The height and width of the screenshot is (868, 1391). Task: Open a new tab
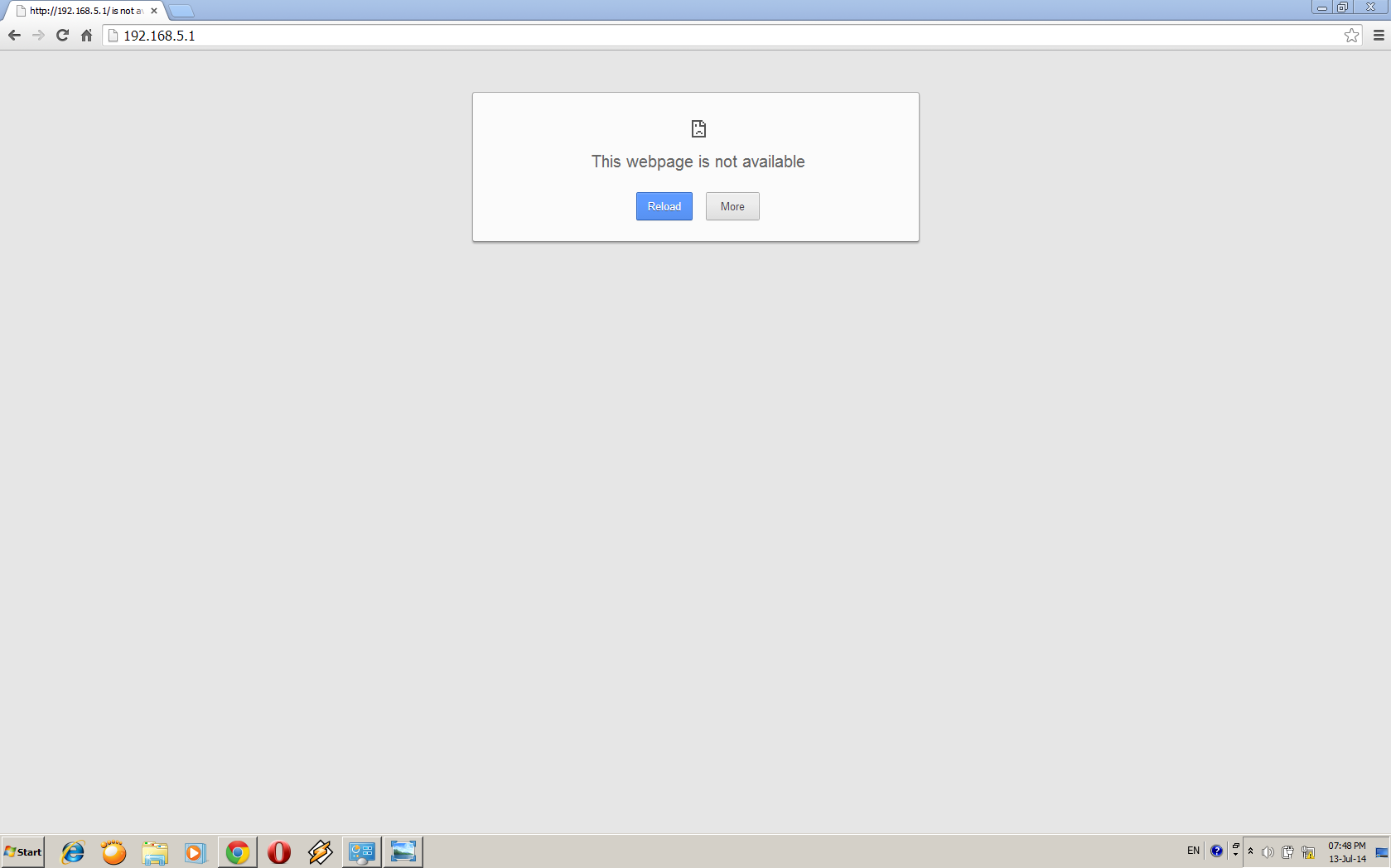click(181, 11)
